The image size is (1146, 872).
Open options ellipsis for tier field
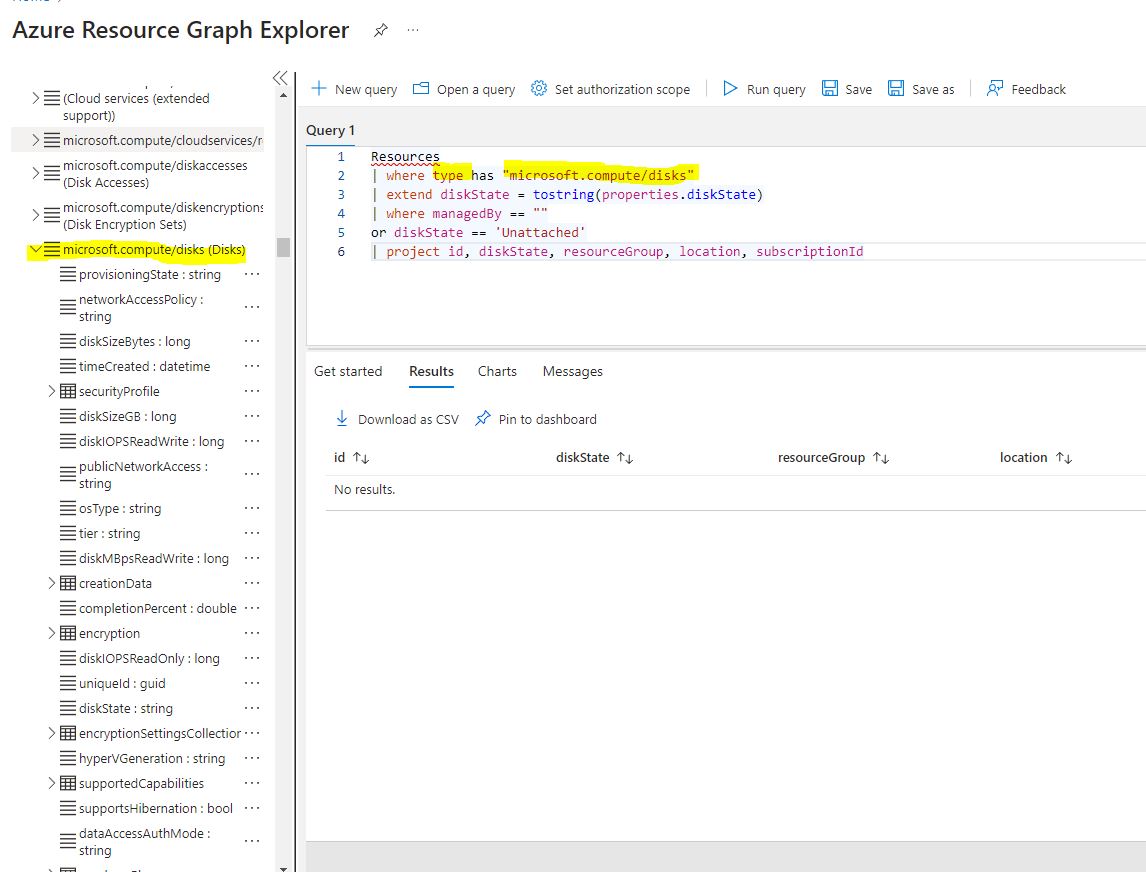(252, 533)
